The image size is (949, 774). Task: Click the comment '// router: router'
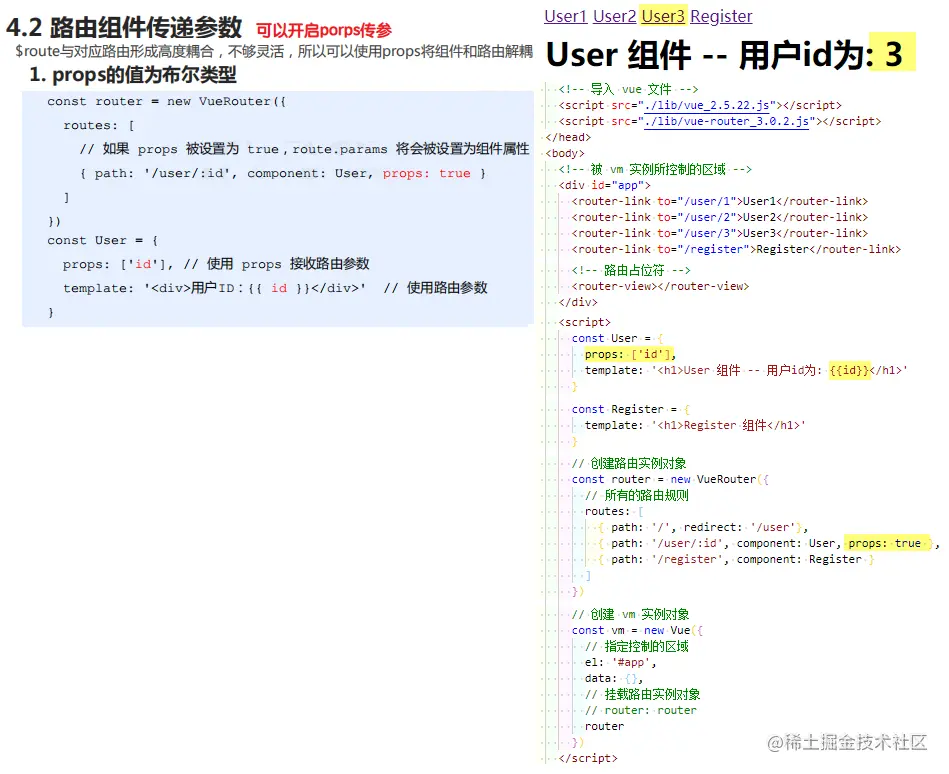tap(640, 710)
